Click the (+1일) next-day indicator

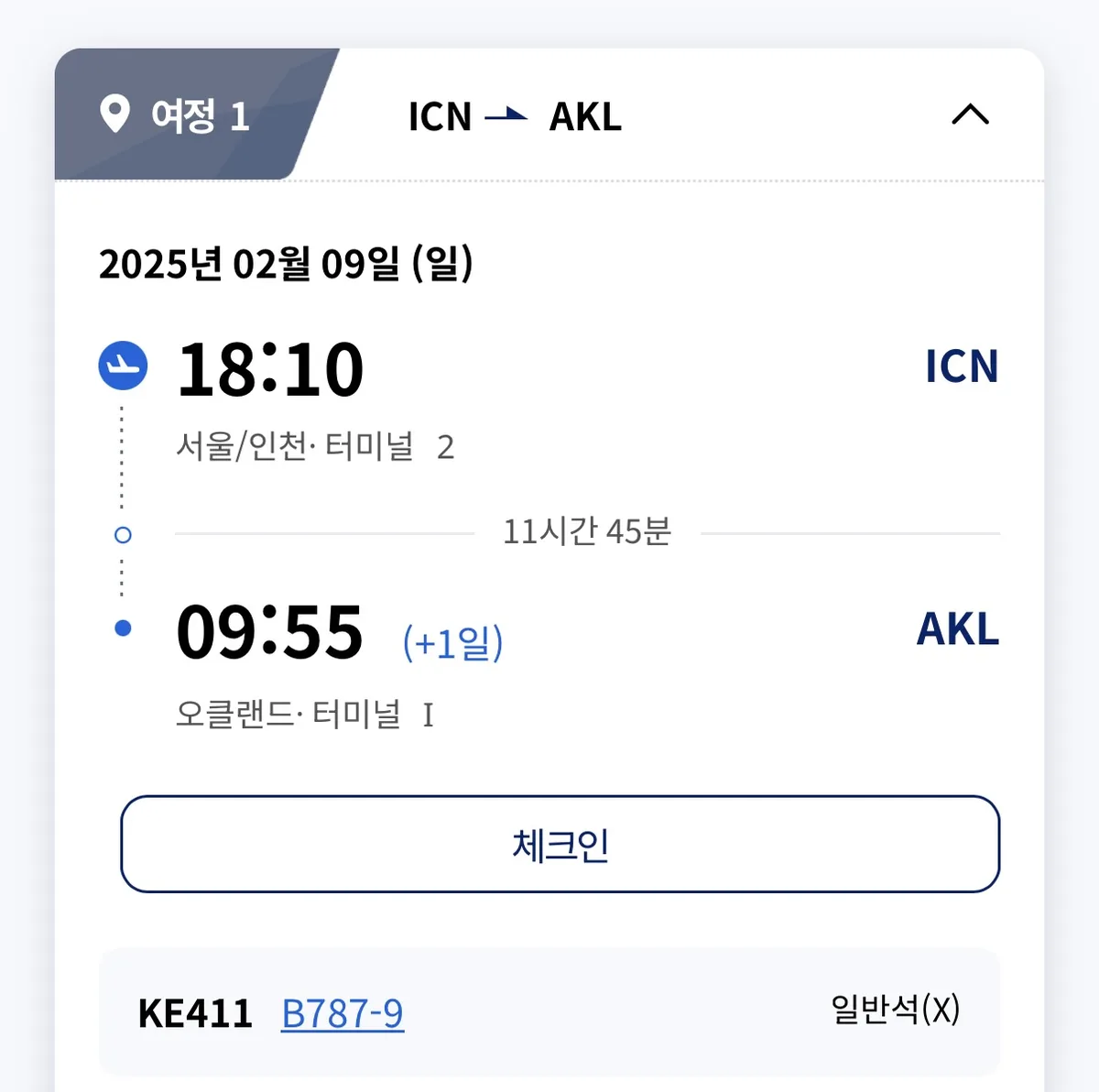[x=452, y=643]
